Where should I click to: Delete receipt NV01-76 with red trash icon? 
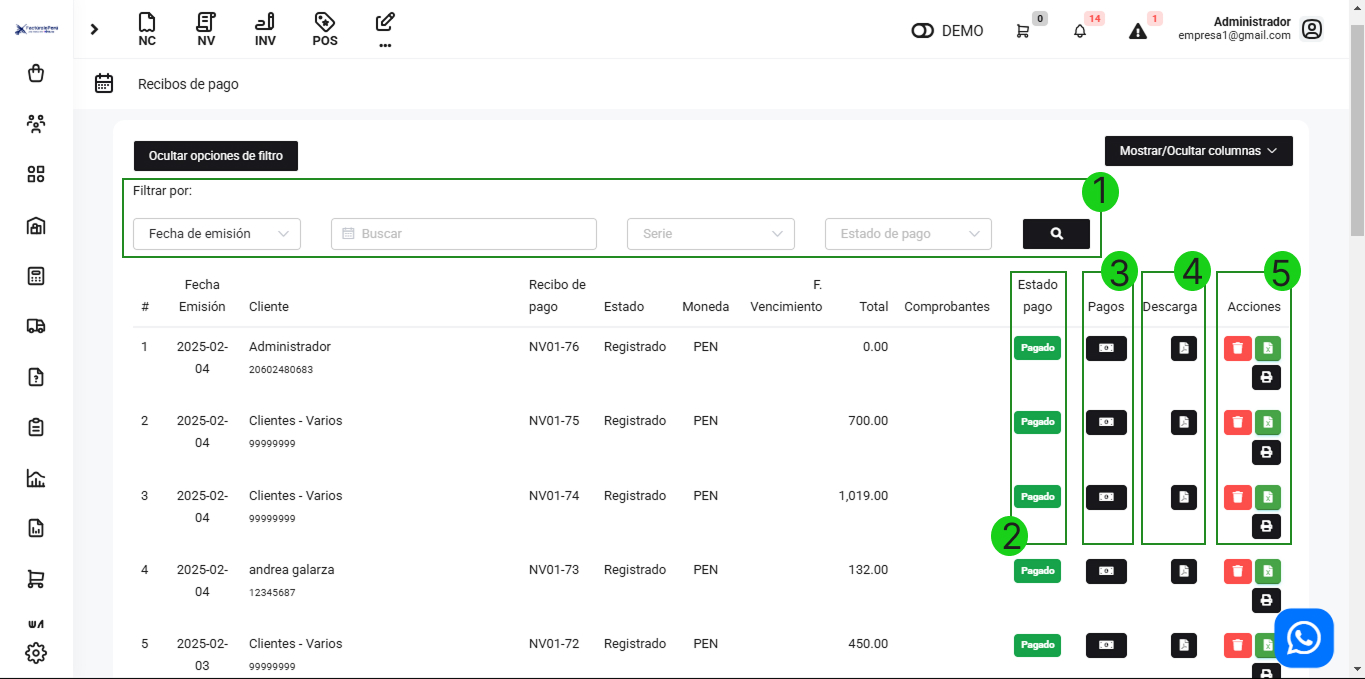coord(1237,348)
